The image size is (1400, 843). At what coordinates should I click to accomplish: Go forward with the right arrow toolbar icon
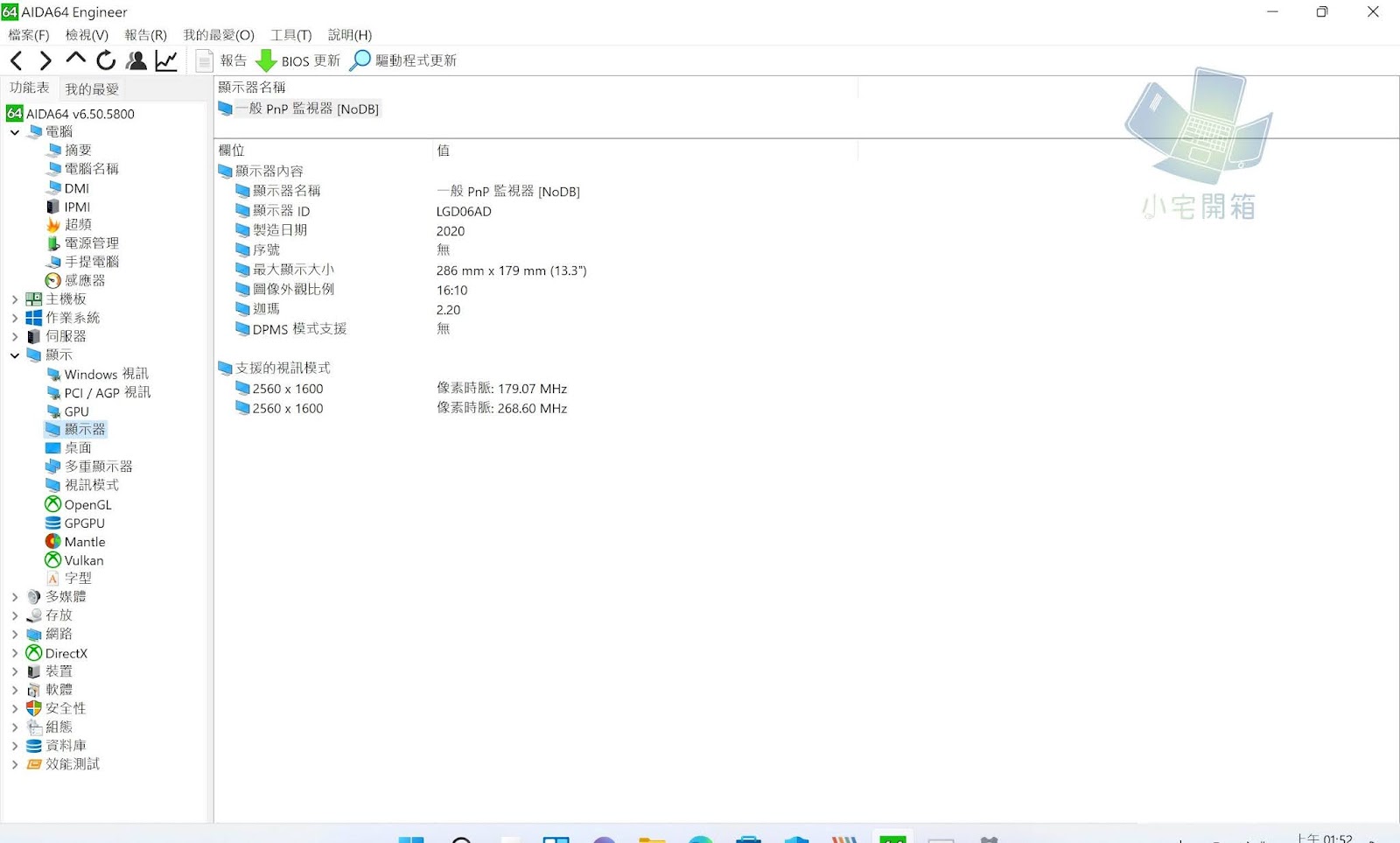(45, 60)
